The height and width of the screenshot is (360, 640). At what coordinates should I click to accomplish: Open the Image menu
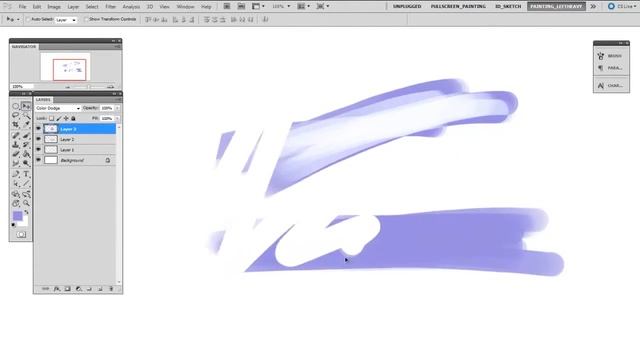(x=54, y=7)
